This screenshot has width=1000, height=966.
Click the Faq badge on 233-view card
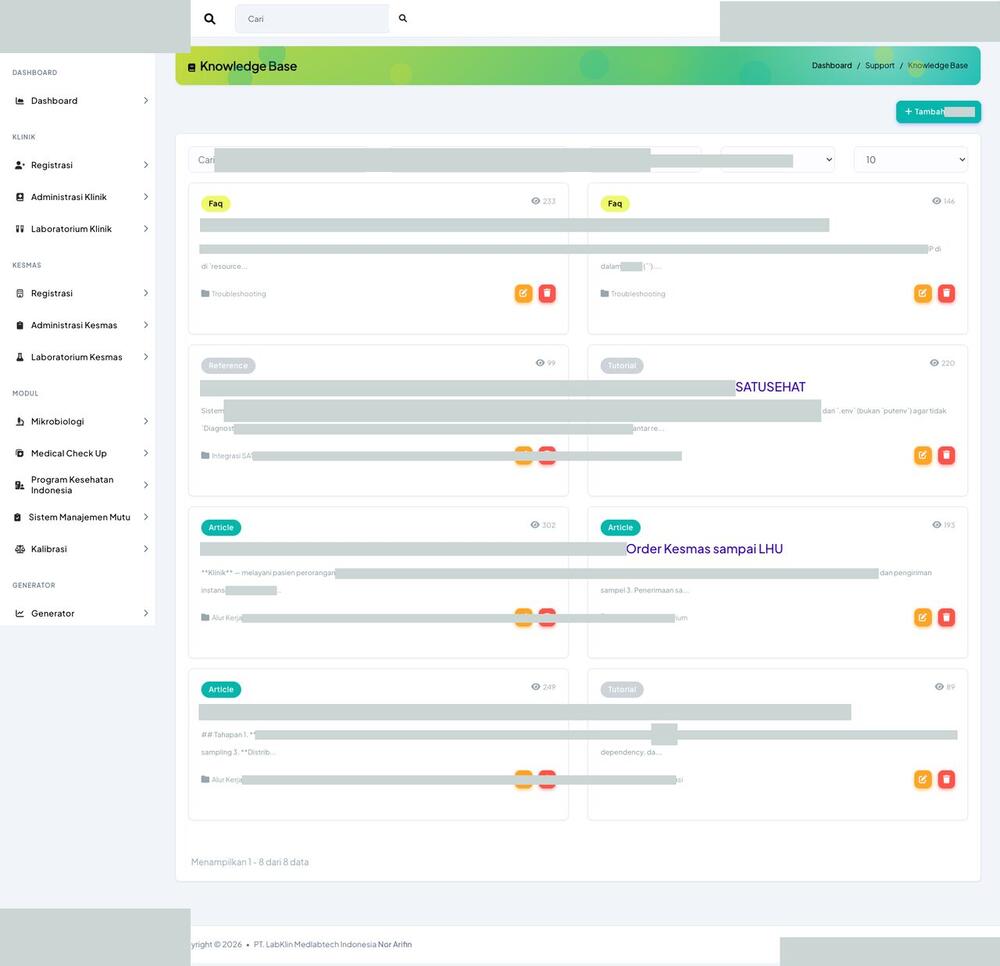[216, 203]
